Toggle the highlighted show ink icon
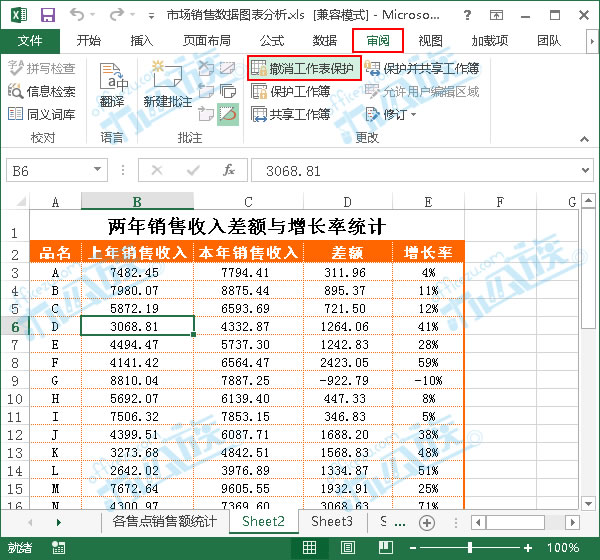This screenshot has height=560, width=600. tap(228, 114)
